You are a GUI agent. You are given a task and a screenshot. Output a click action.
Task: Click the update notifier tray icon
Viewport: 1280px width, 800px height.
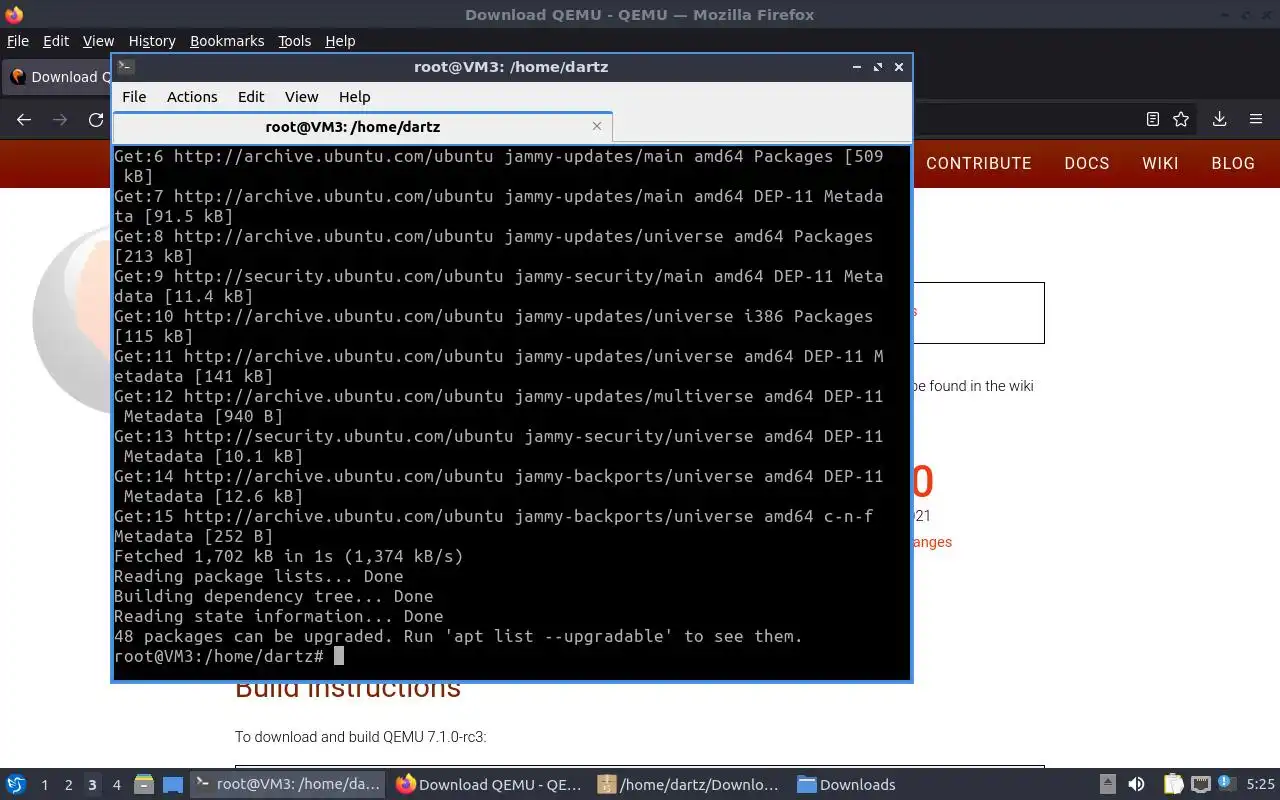1224,783
